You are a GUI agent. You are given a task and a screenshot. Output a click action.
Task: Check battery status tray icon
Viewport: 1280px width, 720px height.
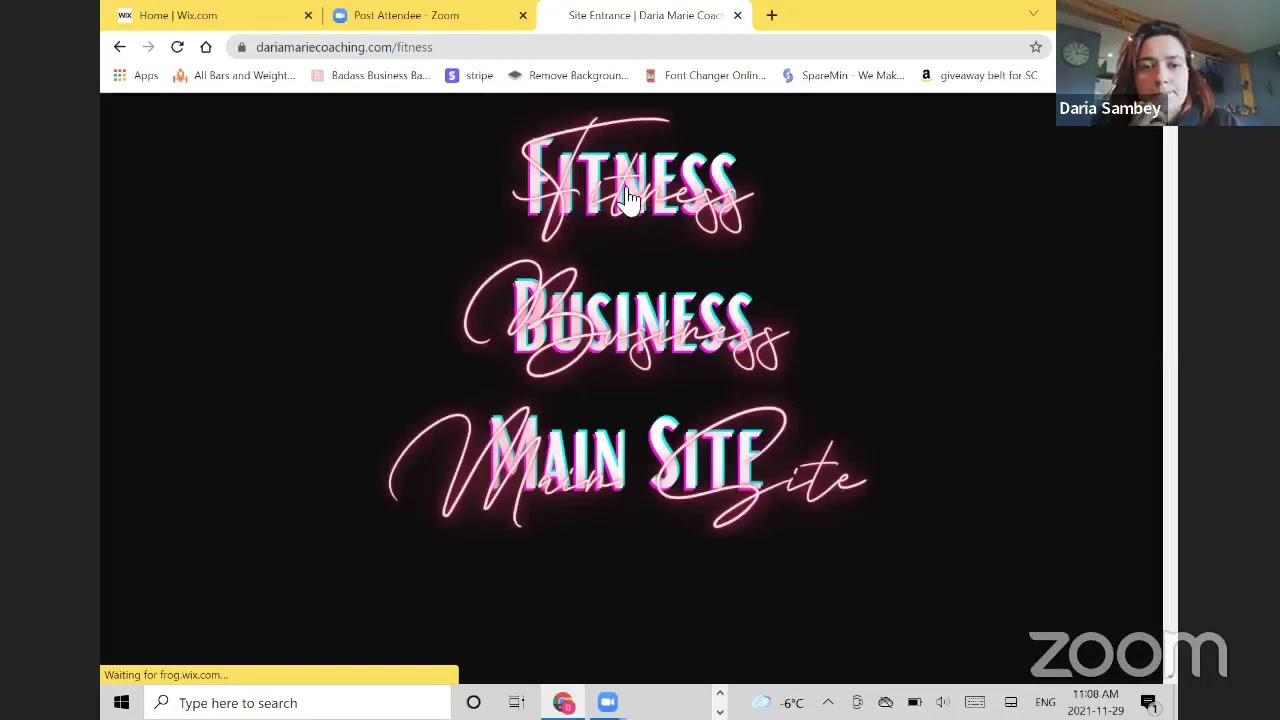[x=914, y=702]
